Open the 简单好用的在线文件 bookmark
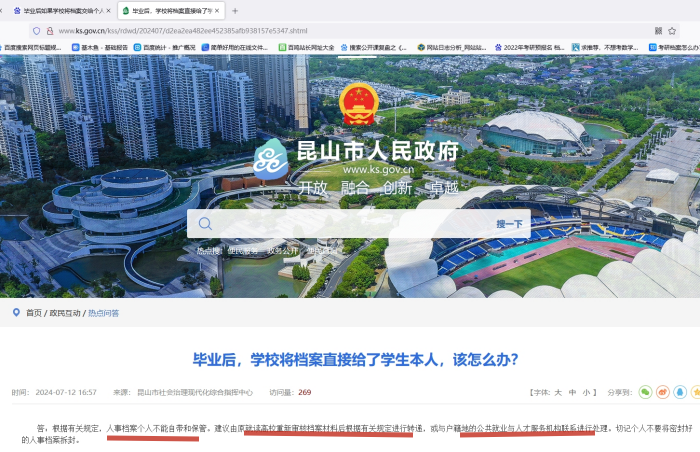 point(235,47)
